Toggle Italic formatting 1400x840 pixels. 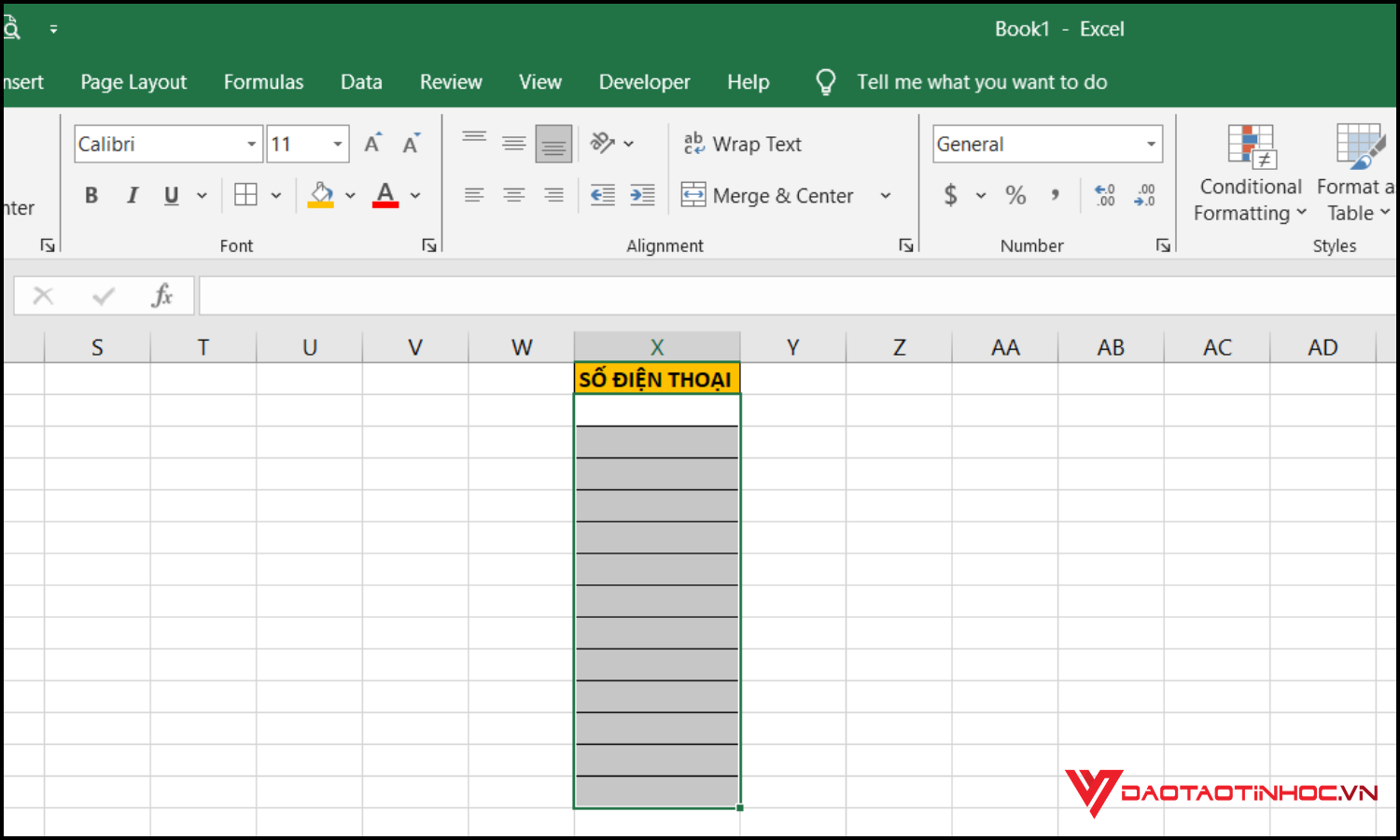pyautogui.click(x=132, y=195)
